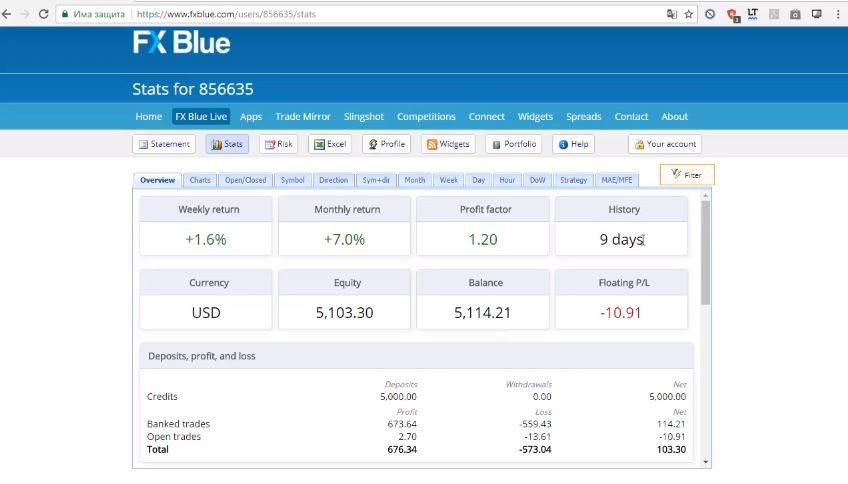Open the Your account lock button
Viewport: 848px width, 484px height.
coord(664,144)
